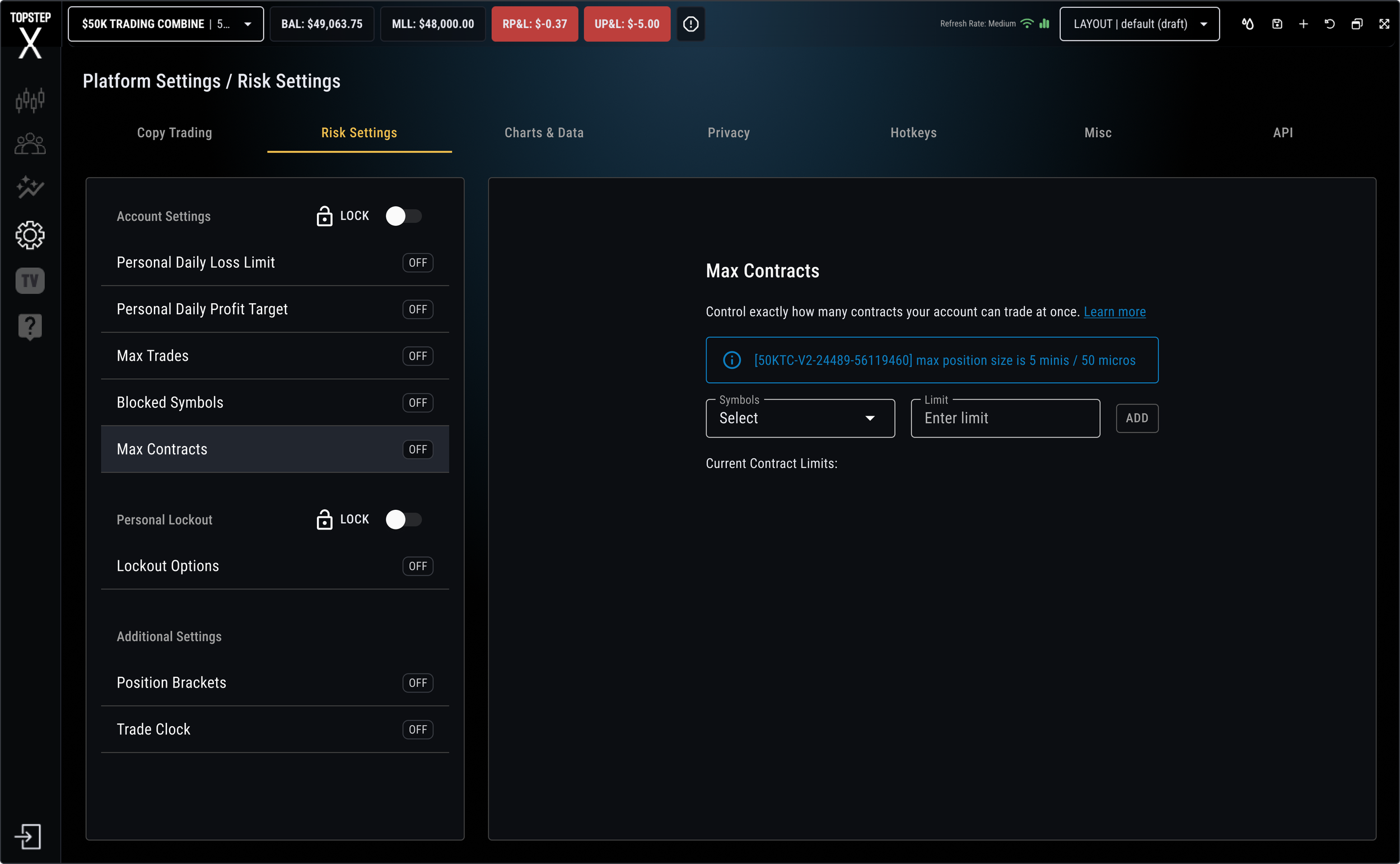Viewport: 1400px width, 864px height.
Task: Toggle Trade Clock OFF badge
Action: click(418, 730)
